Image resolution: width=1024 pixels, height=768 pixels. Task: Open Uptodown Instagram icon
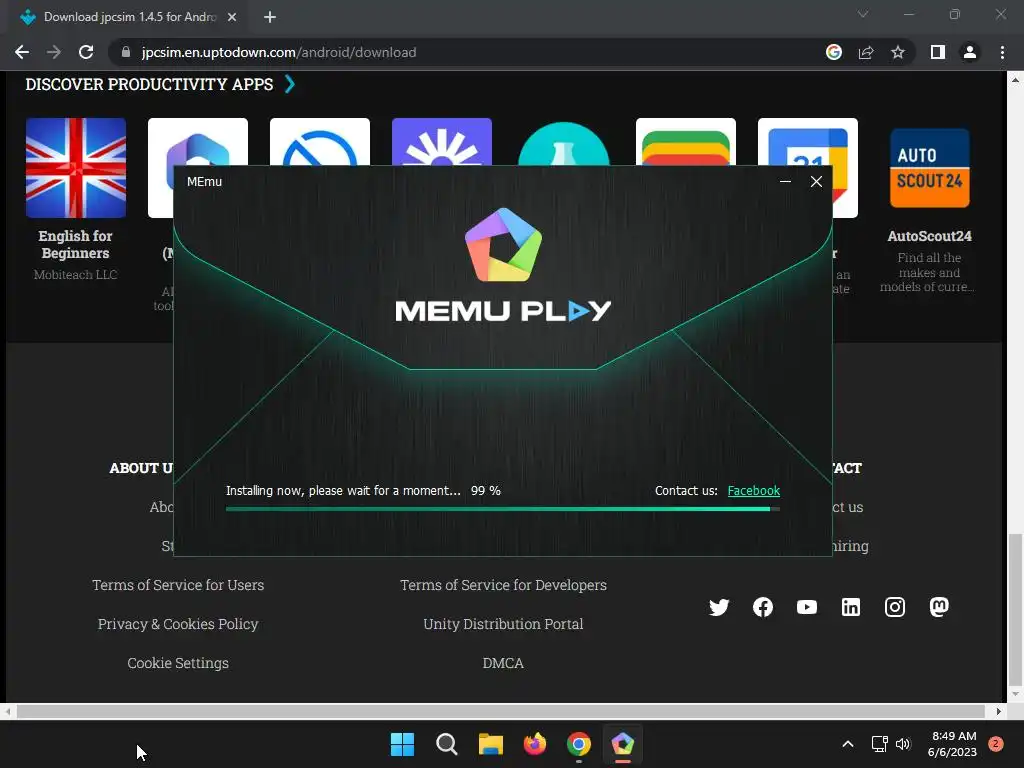895,607
